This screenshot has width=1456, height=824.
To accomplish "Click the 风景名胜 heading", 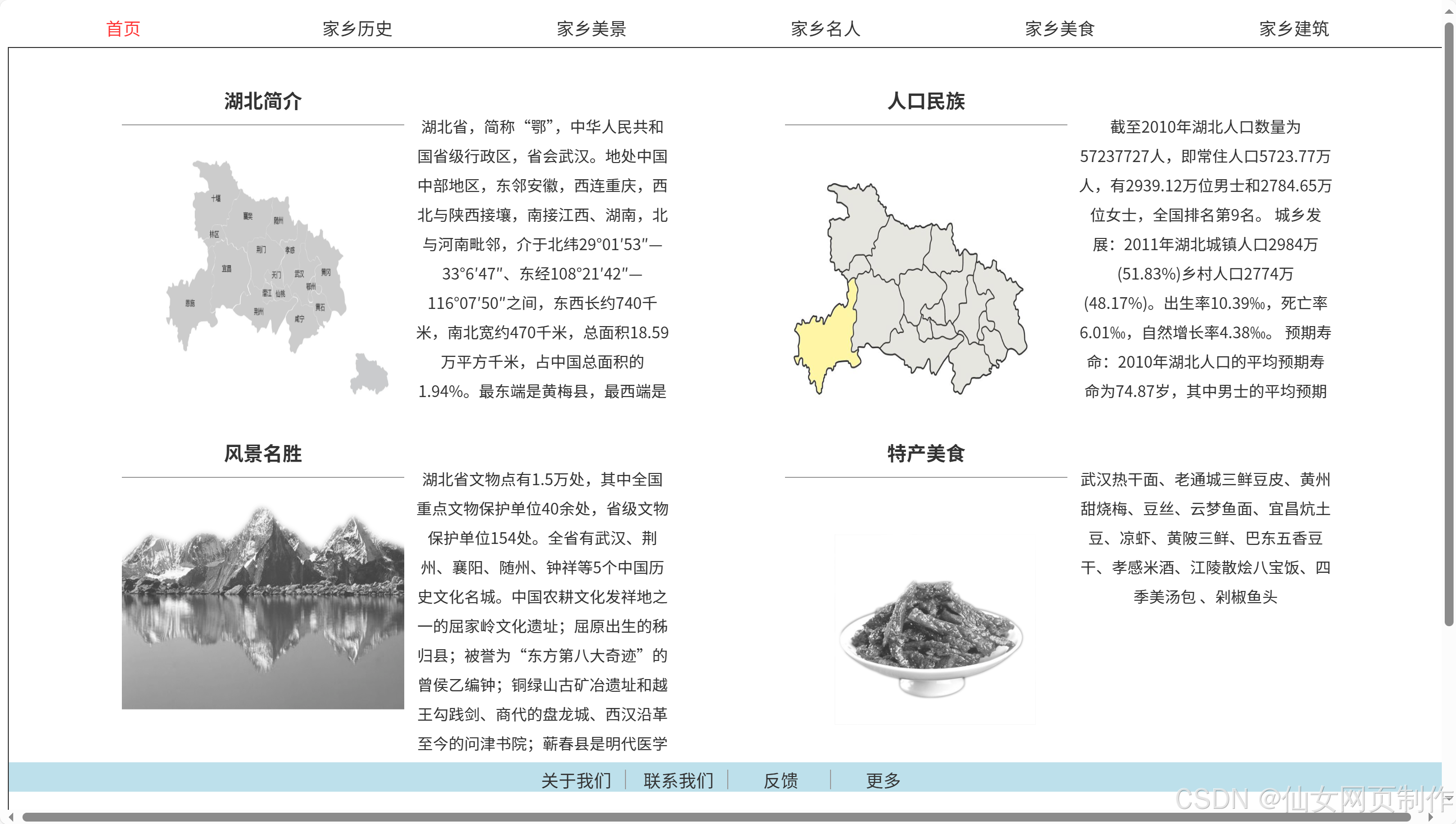I will click(x=262, y=453).
